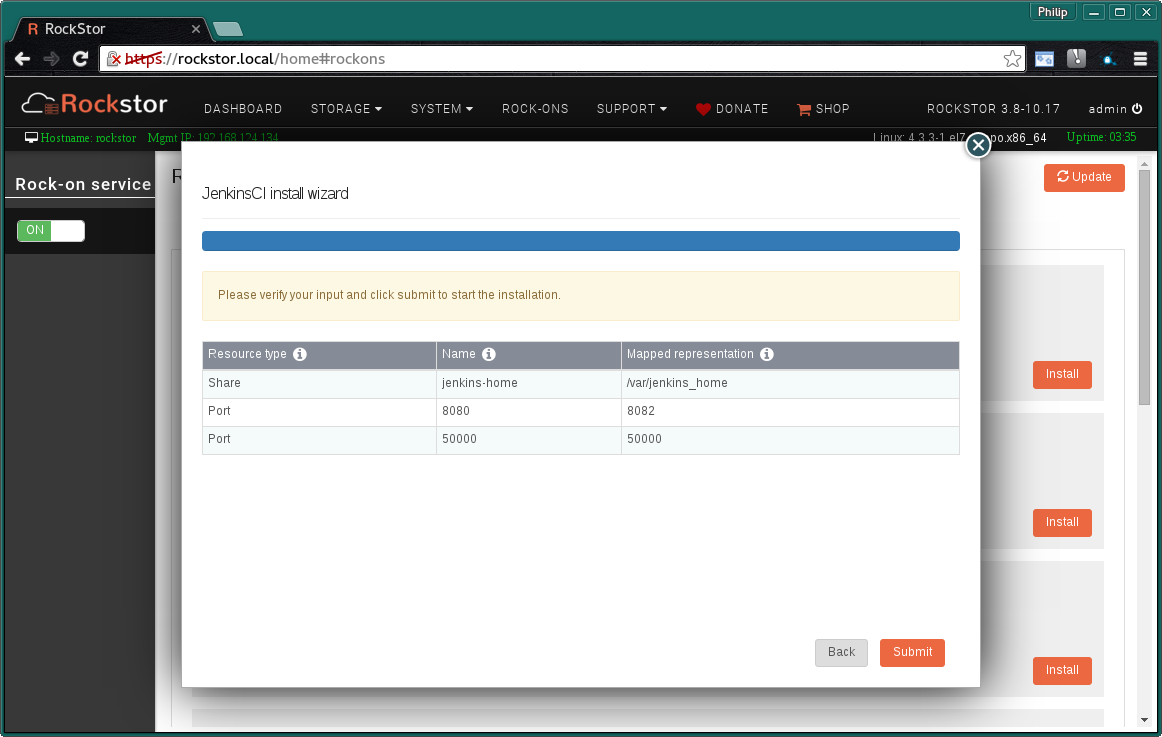The height and width of the screenshot is (737, 1162).
Task: Click the first Install button
Action: click(x=1061, y=374)
